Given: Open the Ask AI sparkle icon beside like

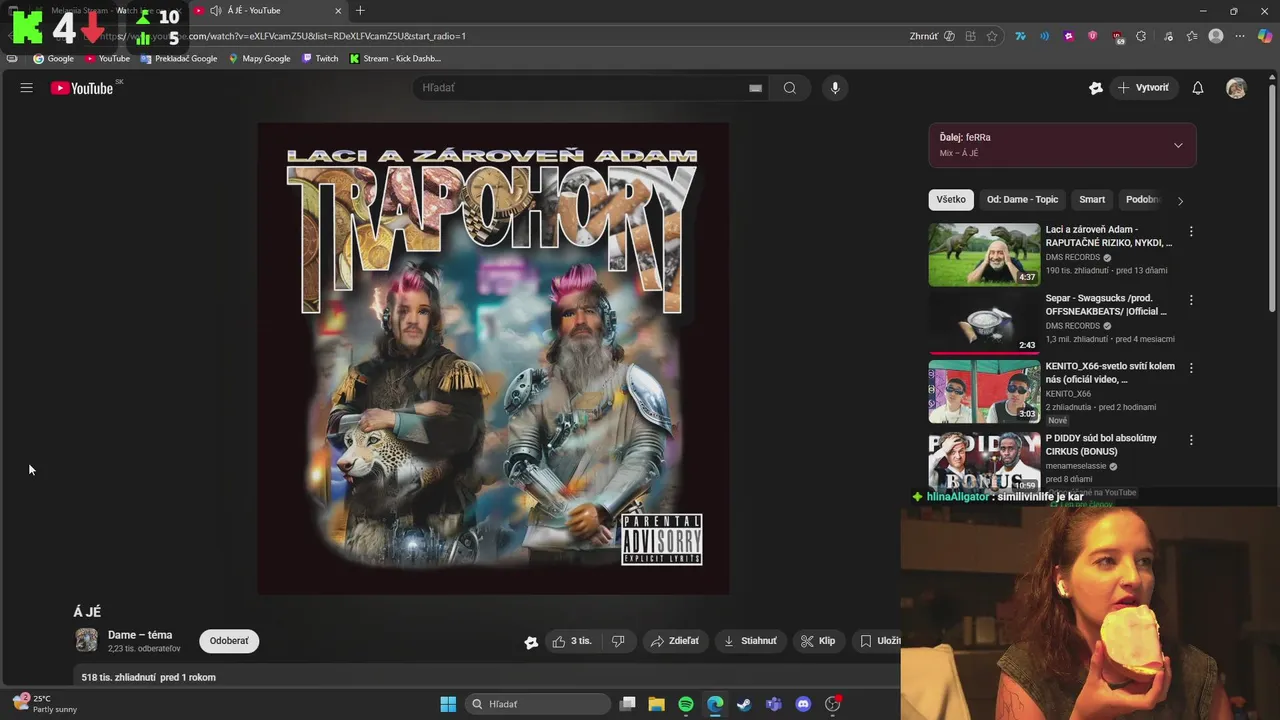Looking at the screenshot, I should click(x=531, y=642).
